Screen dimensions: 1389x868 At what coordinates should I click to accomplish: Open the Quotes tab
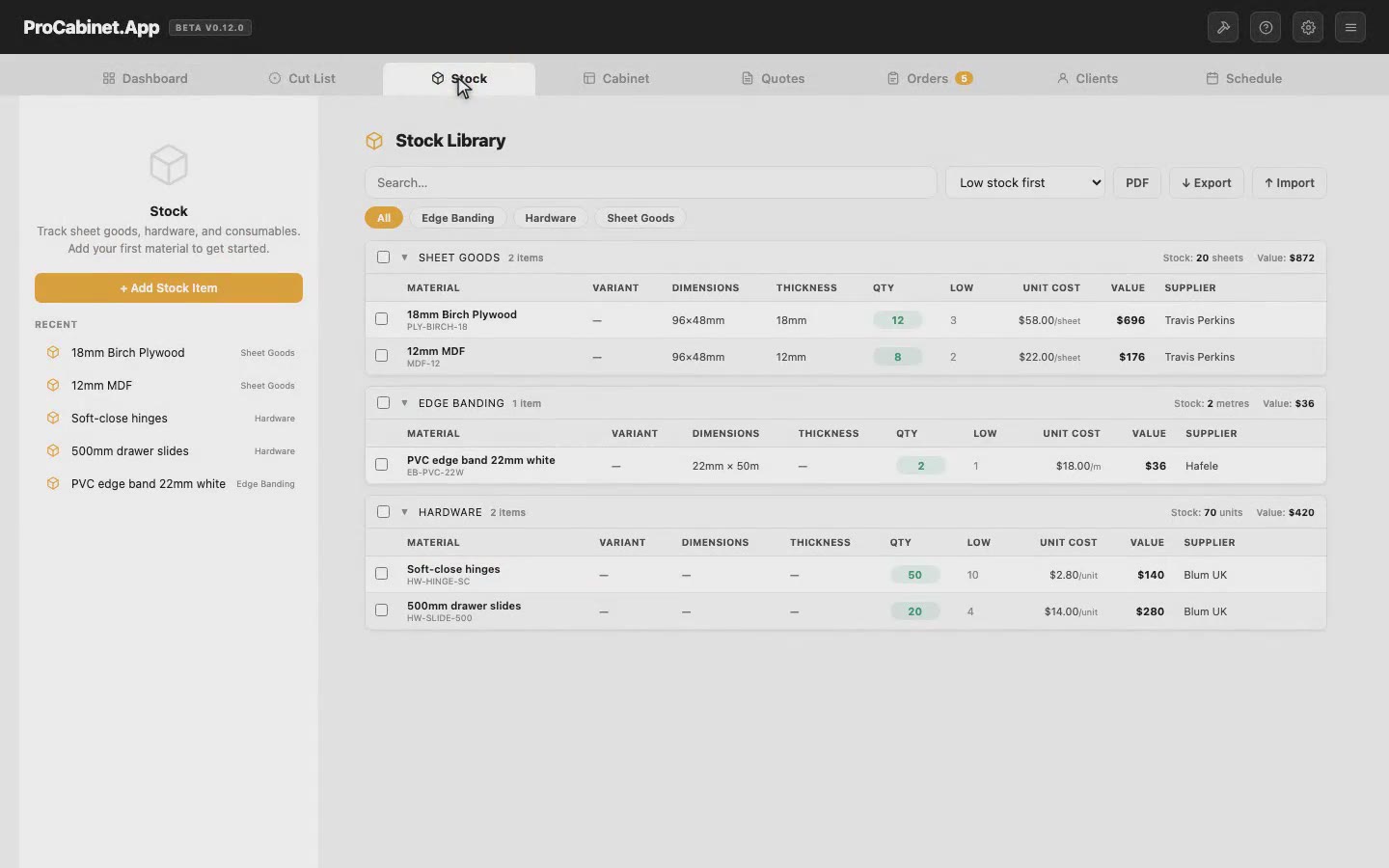[773, 78]
